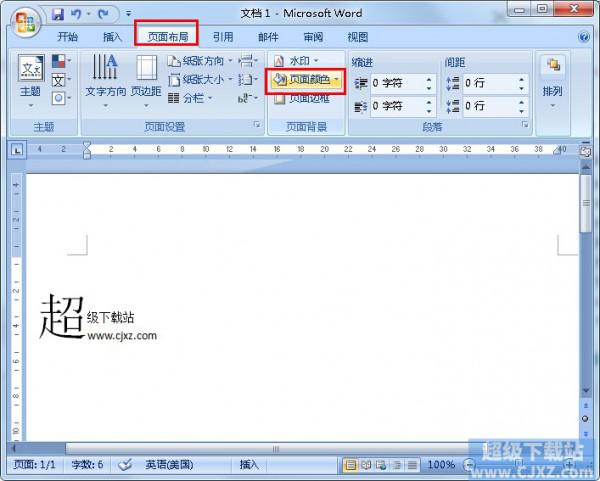Switch to the 插入 tab
600x481 pixels.
pyautogui.click(x=112, y=37)
